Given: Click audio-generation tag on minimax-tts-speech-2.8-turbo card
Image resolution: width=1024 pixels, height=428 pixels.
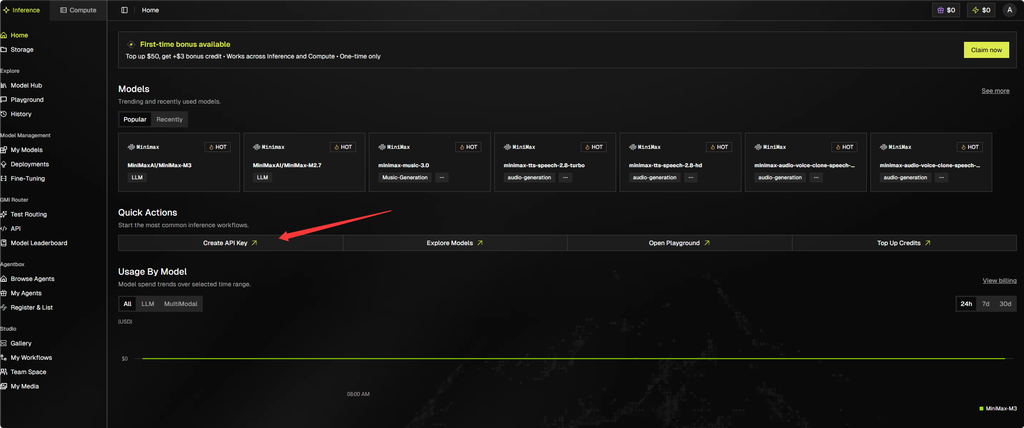Looking at the screenshot, I should (530, 178).
